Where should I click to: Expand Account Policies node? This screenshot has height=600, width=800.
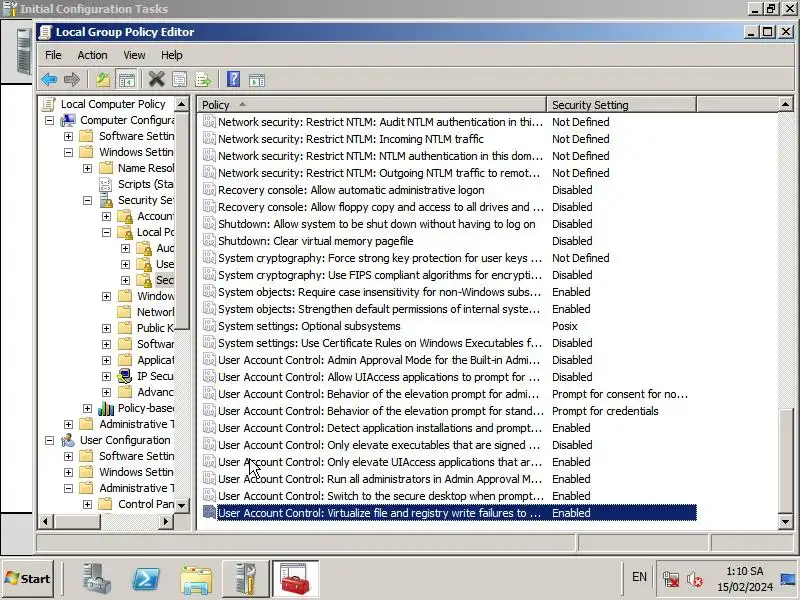click(106, 216)
